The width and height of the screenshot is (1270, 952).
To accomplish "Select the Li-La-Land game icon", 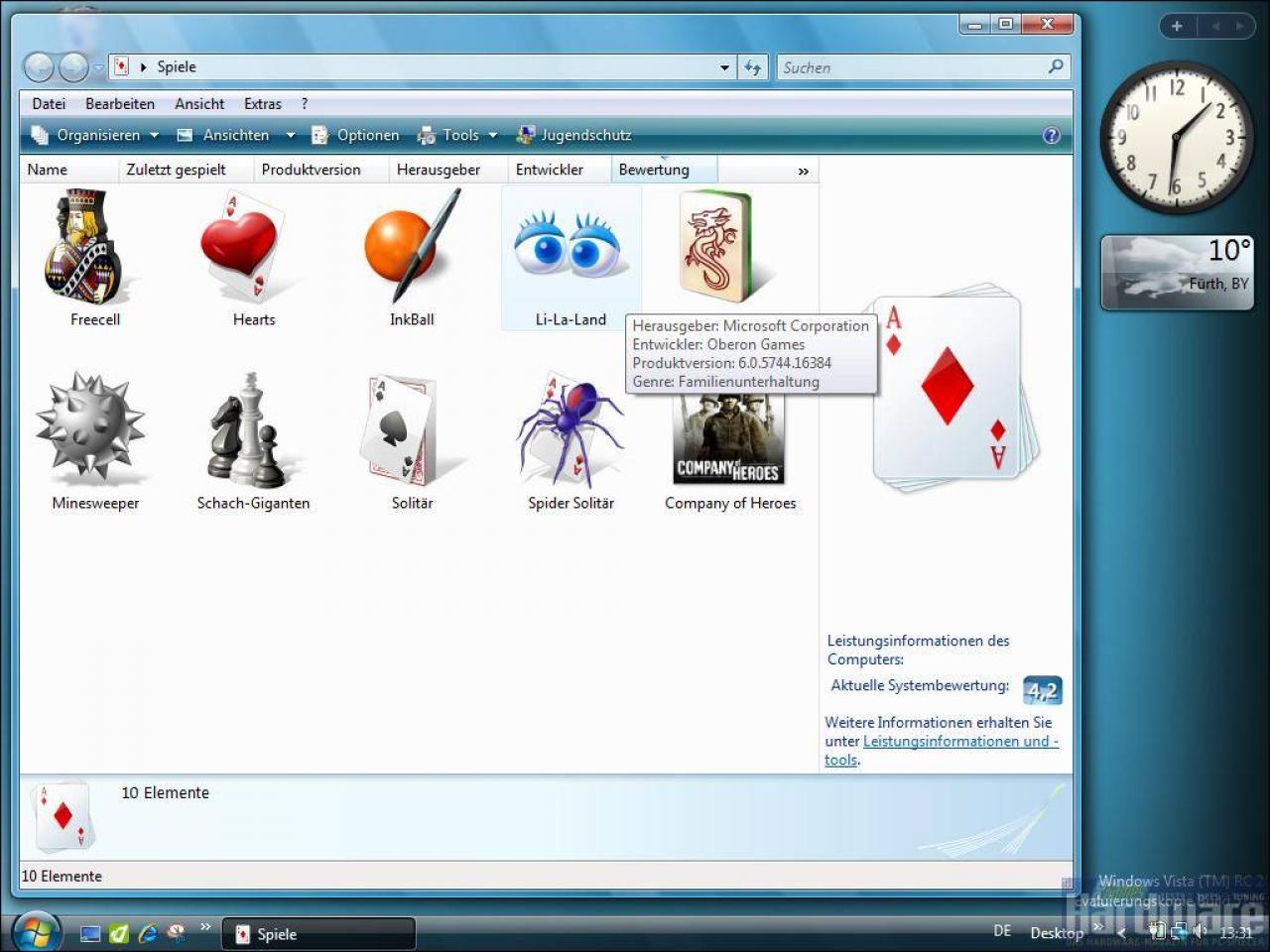I will (x=570, y=246).
